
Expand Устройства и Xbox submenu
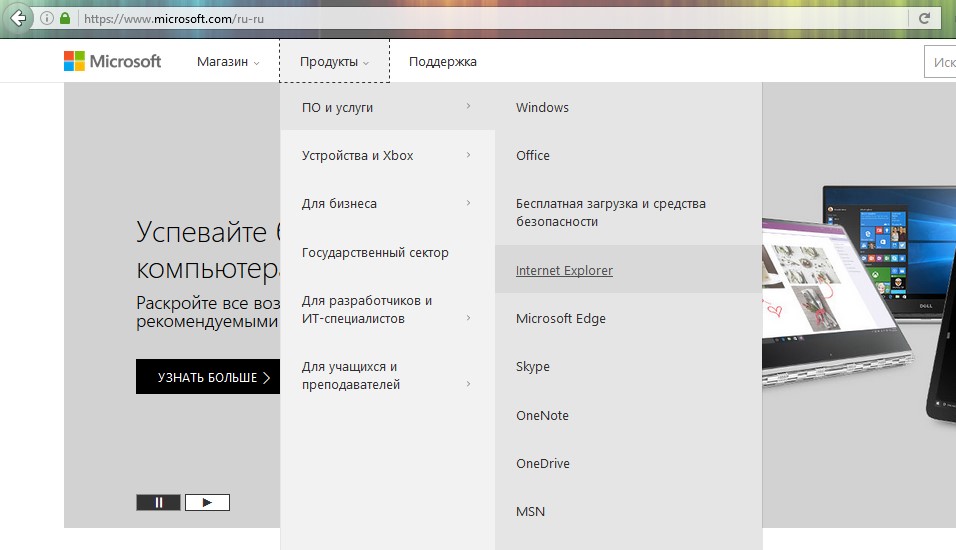[x=387, y=155]
